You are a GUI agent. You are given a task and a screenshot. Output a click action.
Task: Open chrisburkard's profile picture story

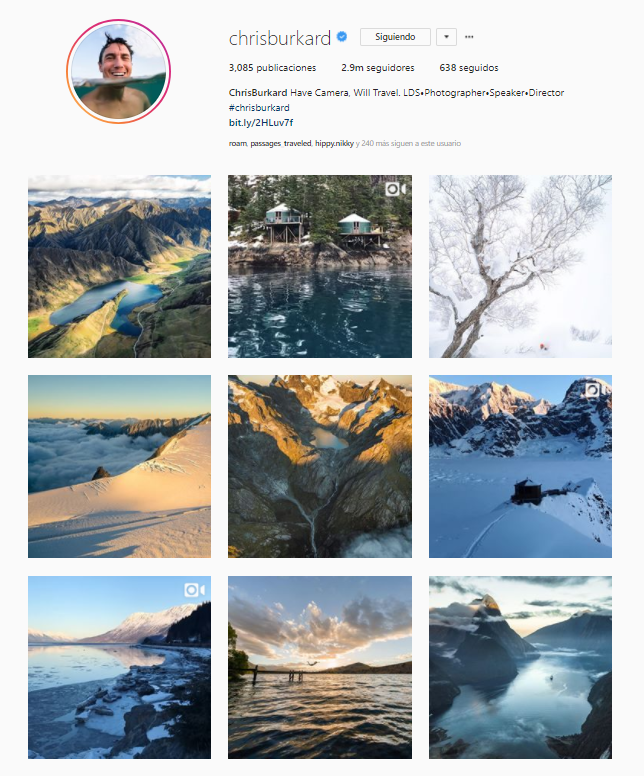point(118,71)
